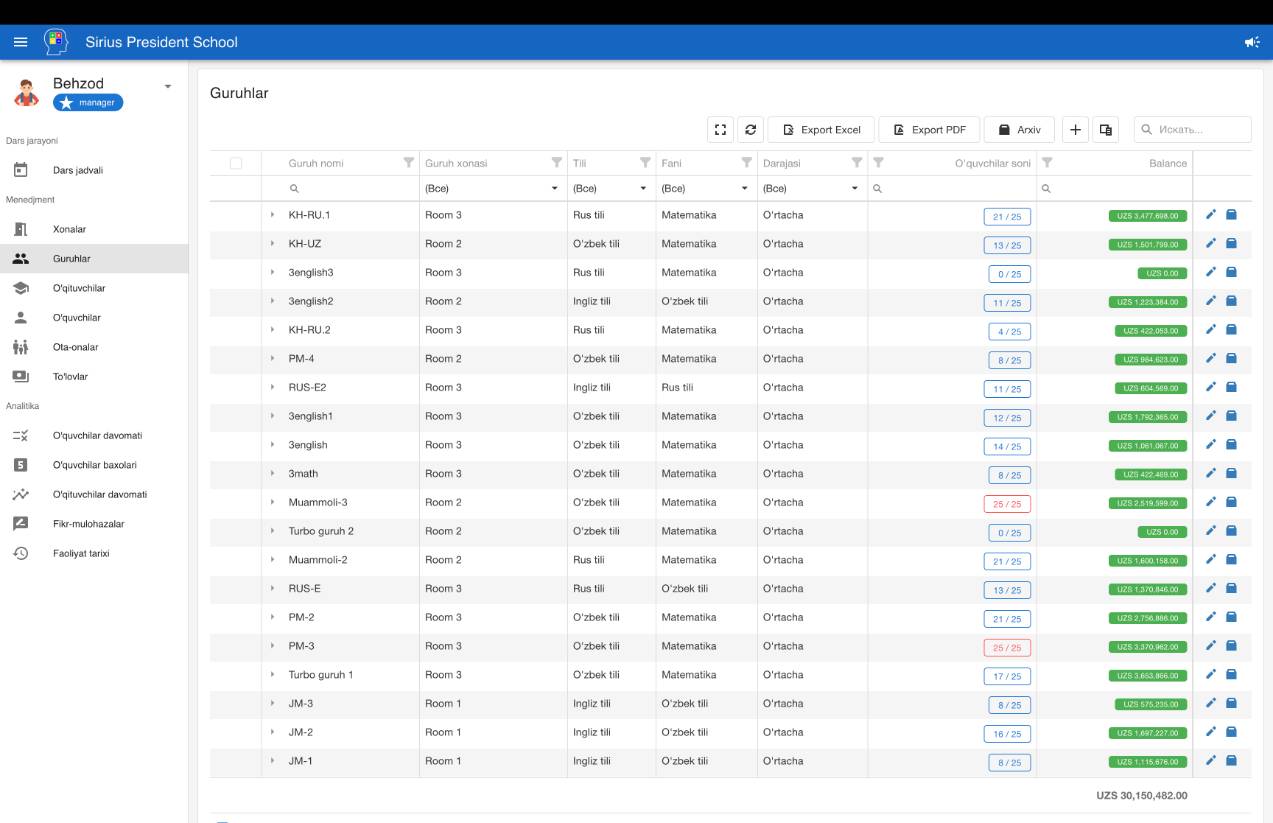Archive the JM-2 group
The height and width of the screenshot is (823, 1273).
pyautogui.click(x=1232, y=732)
